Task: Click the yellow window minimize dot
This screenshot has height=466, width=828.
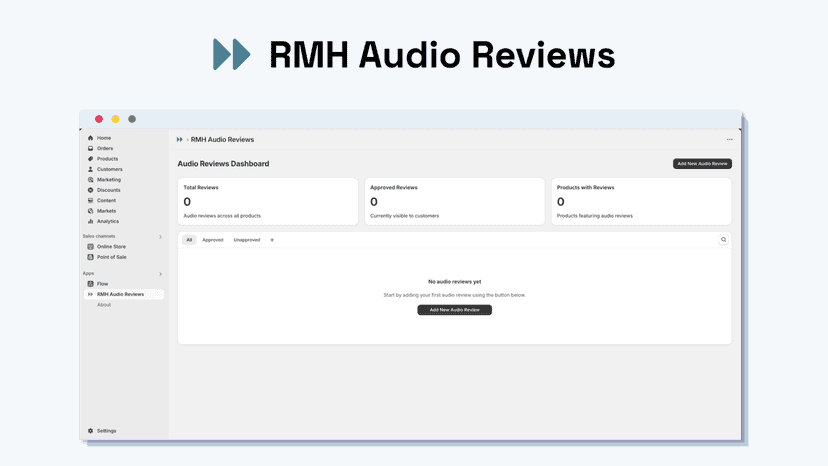Action: [115, 119]
